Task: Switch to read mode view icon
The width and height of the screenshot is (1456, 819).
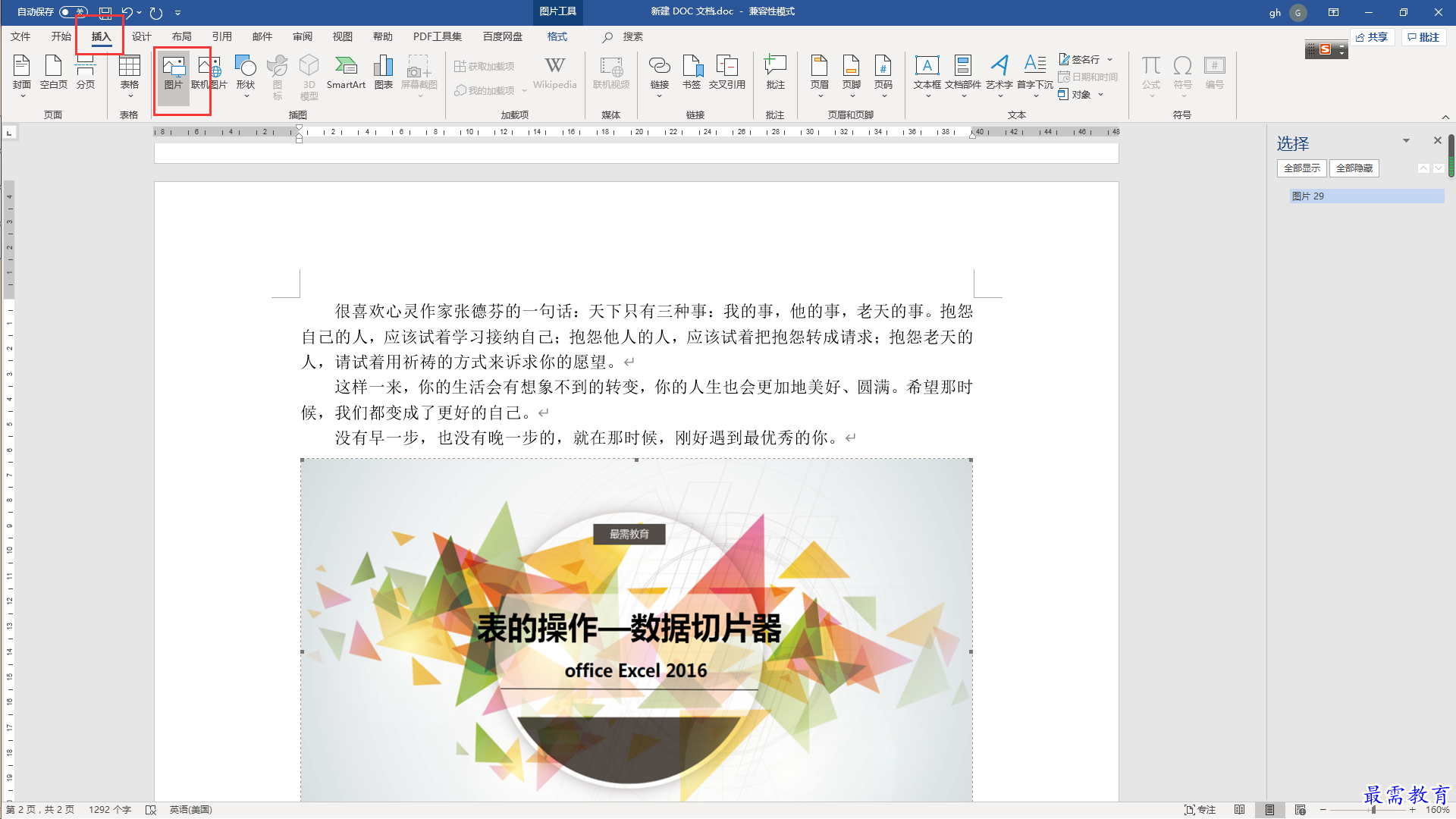Action: click(x=1240, y=810)
